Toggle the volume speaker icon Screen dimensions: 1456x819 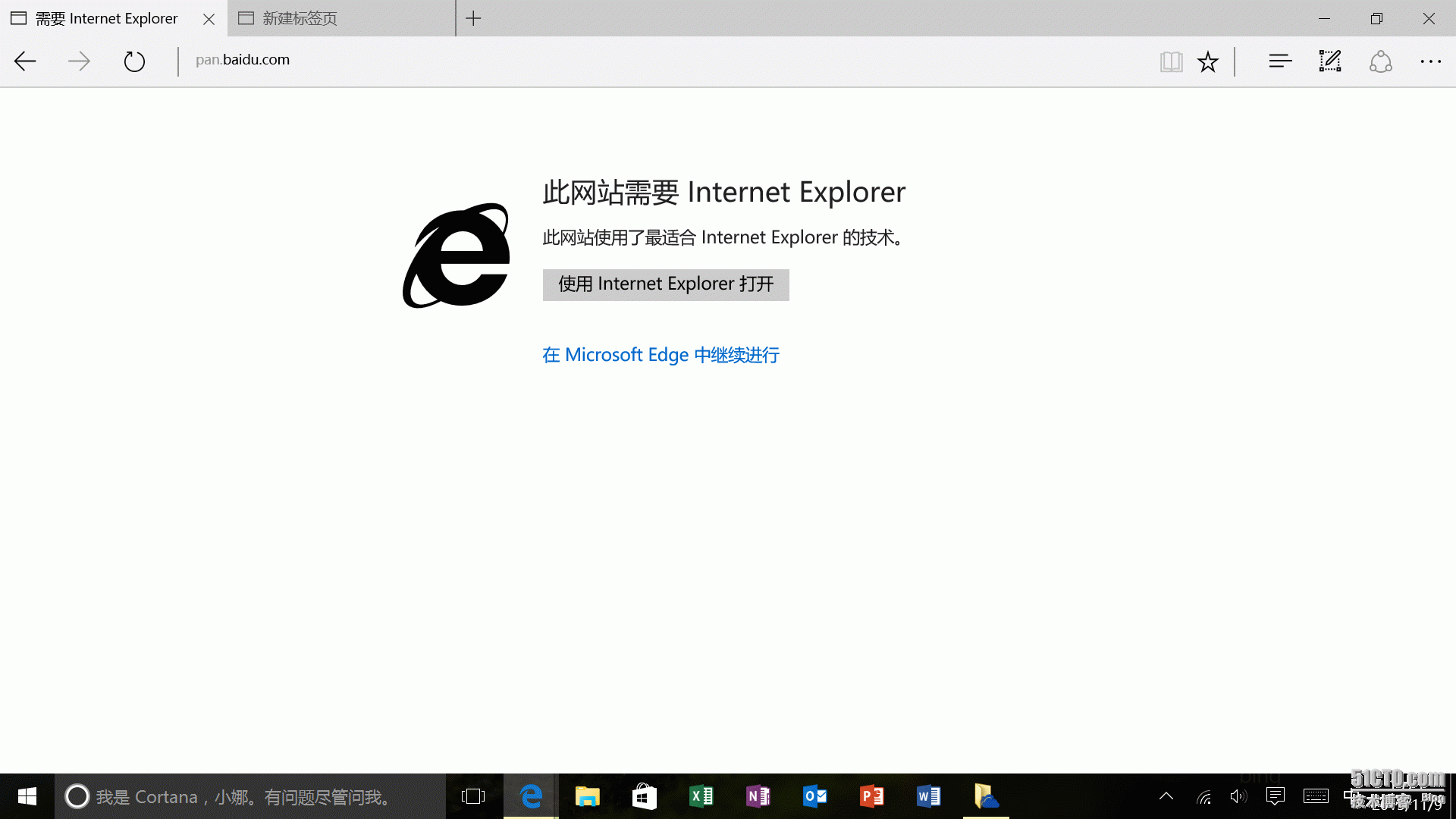click(1238, 796)
